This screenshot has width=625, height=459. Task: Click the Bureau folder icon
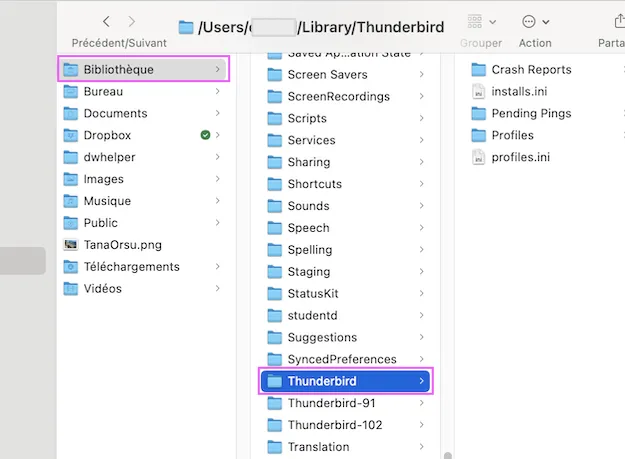coord(71,92)
